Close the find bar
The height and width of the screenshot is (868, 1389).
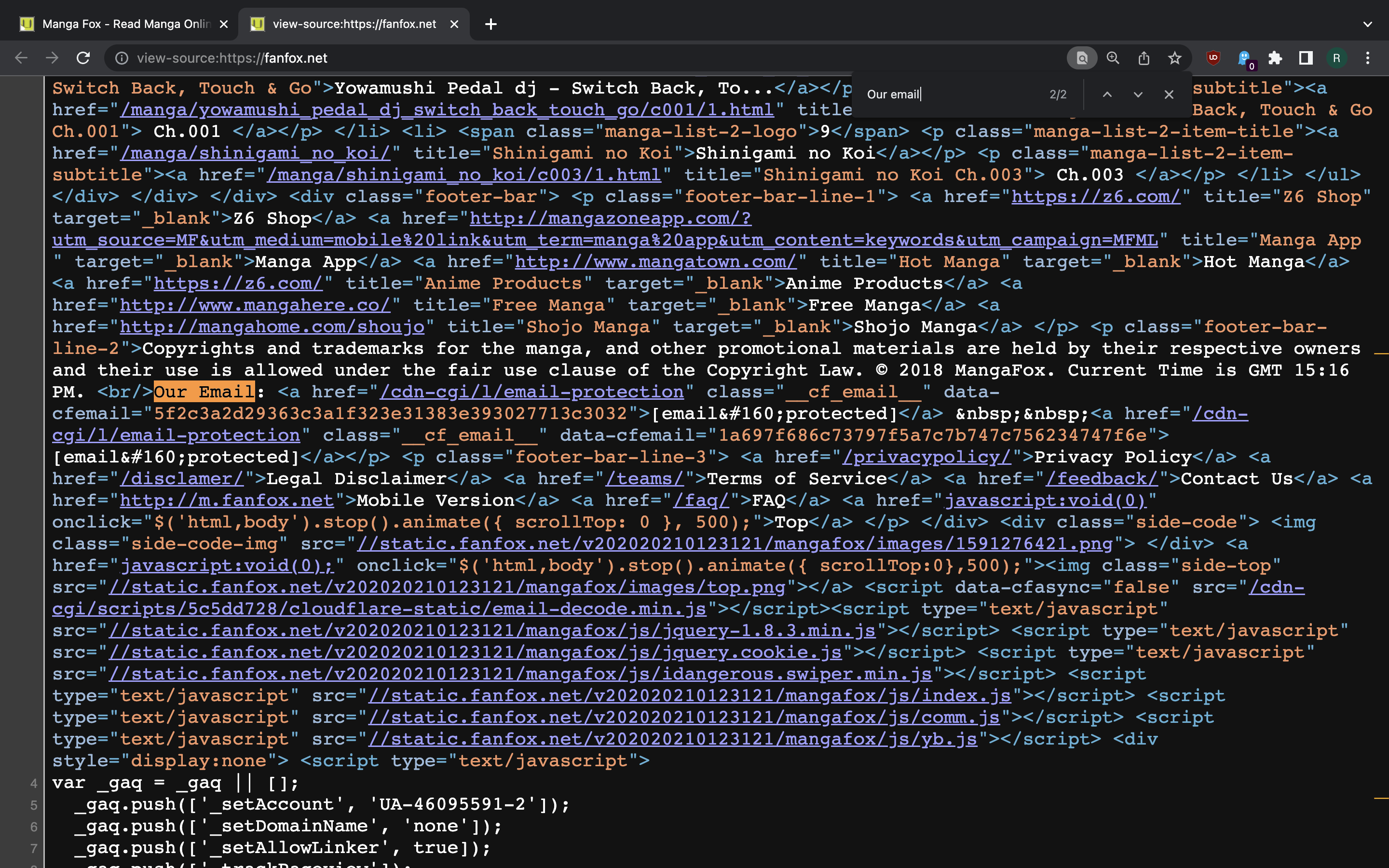1169,94
